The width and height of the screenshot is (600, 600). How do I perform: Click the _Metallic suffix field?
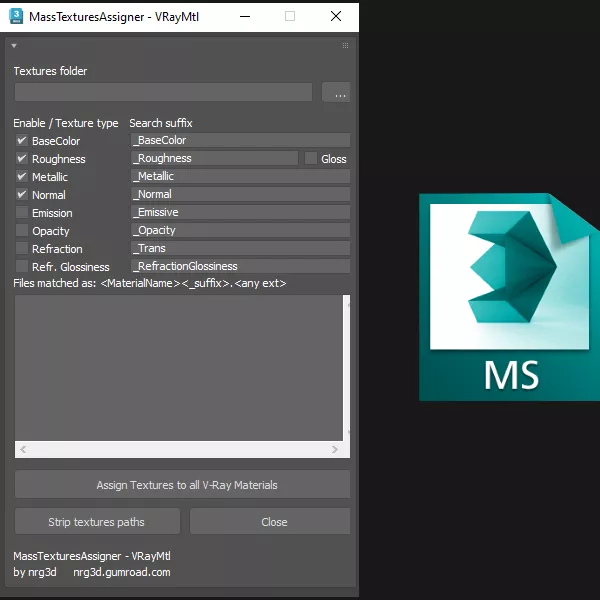tap(240, 176)
